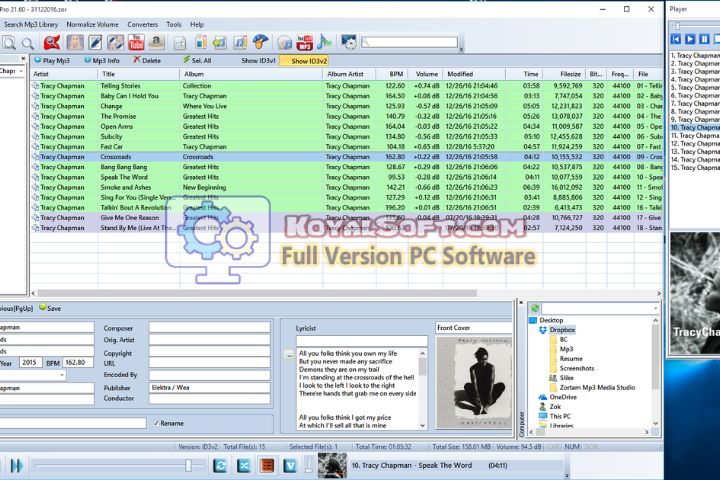Image resolution: width=720 pixels, height=480 pixels.
Task: Click the Save button
Action: [x=50, y=308]
